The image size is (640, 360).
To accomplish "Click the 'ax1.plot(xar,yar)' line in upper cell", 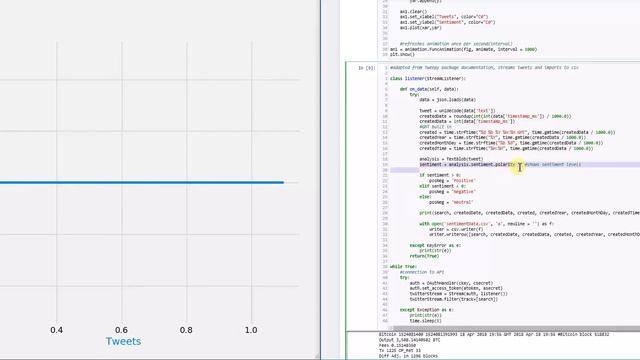I will (x=420, y=28).
